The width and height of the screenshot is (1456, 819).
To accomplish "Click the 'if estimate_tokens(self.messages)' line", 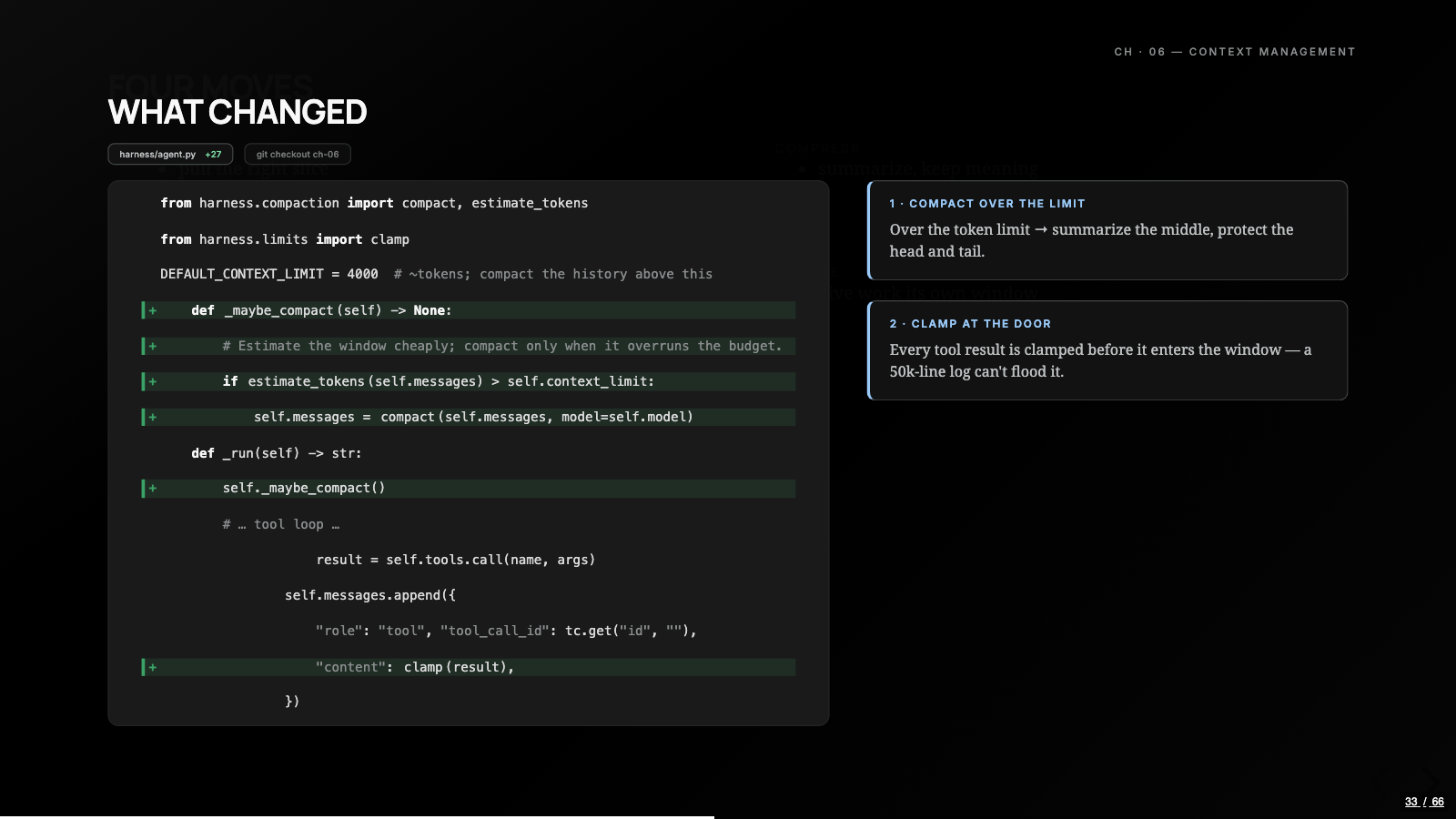I will [469, 381].
